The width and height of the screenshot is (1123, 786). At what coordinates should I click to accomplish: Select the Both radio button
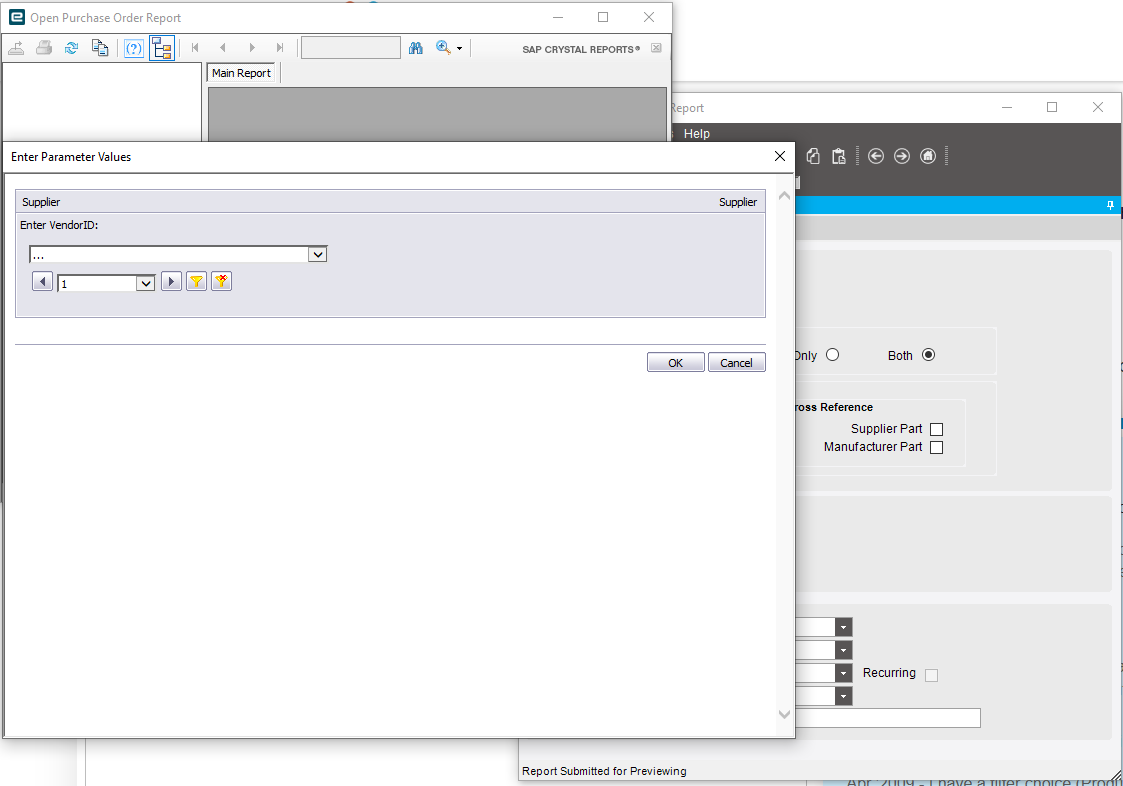point(928,355)
